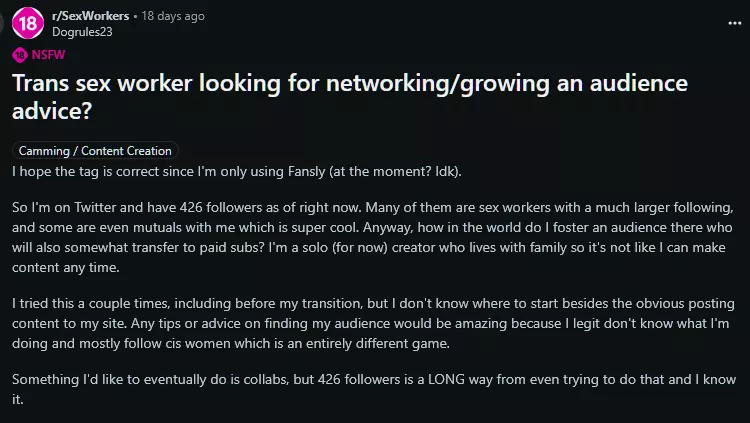Click the pink NSFW badge icon
The height and width of the screenshot is (423, 750).
(x=19, y=55)
